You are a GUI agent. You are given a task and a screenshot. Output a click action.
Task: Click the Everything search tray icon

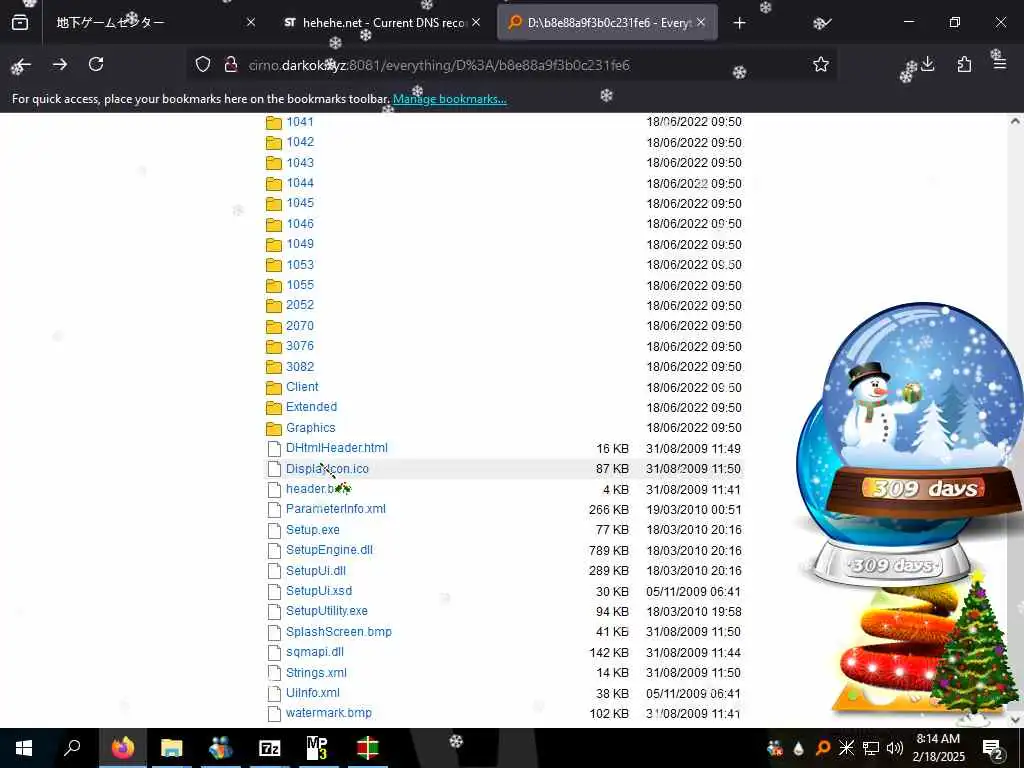823,748
